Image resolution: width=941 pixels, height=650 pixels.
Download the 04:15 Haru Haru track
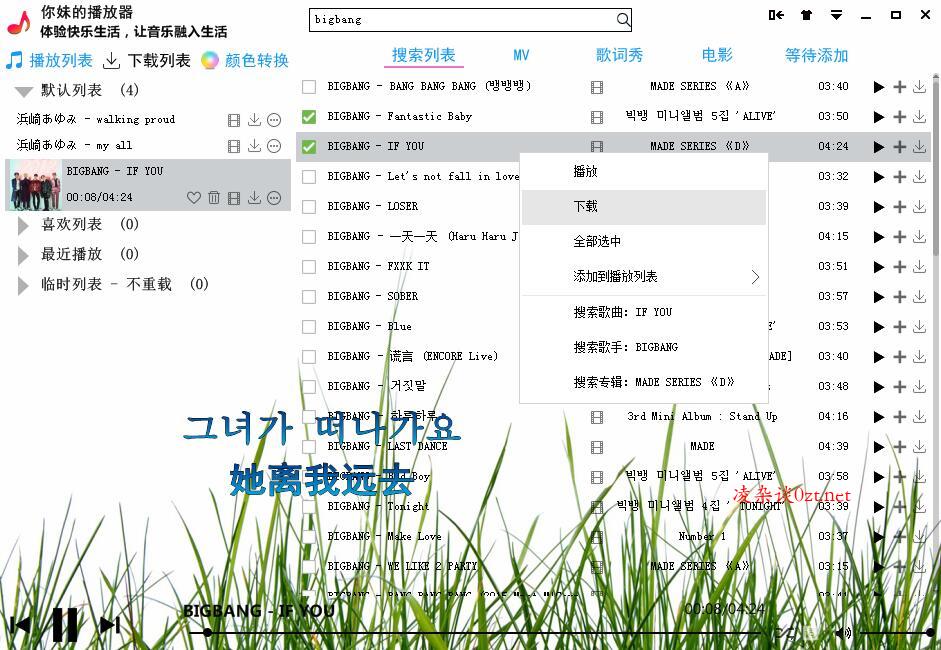click(x=919, y=237)
